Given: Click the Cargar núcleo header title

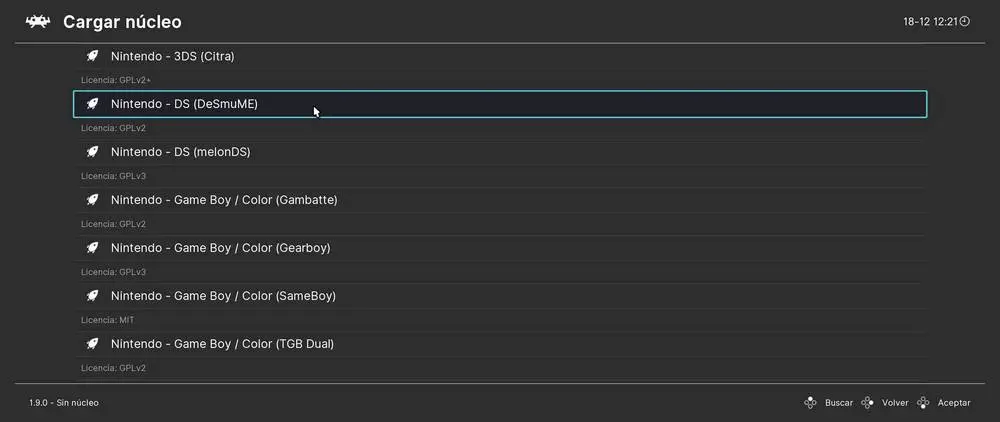Looking at the screenshot, I should 122,21.
